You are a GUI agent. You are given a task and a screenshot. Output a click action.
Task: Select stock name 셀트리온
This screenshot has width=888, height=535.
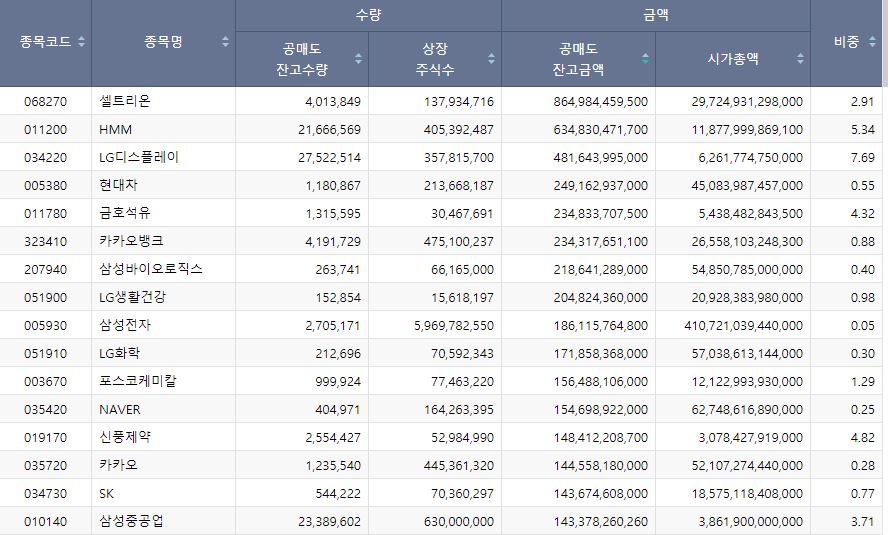click(x=125, y=101)
